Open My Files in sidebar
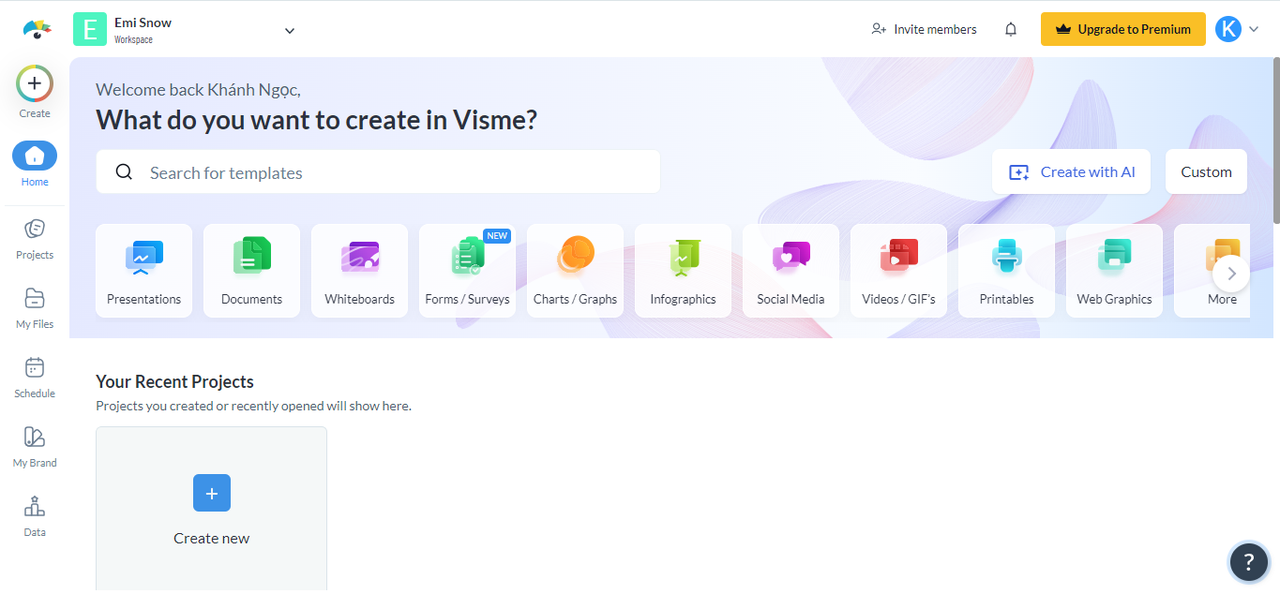This screenshot has width=1280, height=594. [x=34, y=307]
